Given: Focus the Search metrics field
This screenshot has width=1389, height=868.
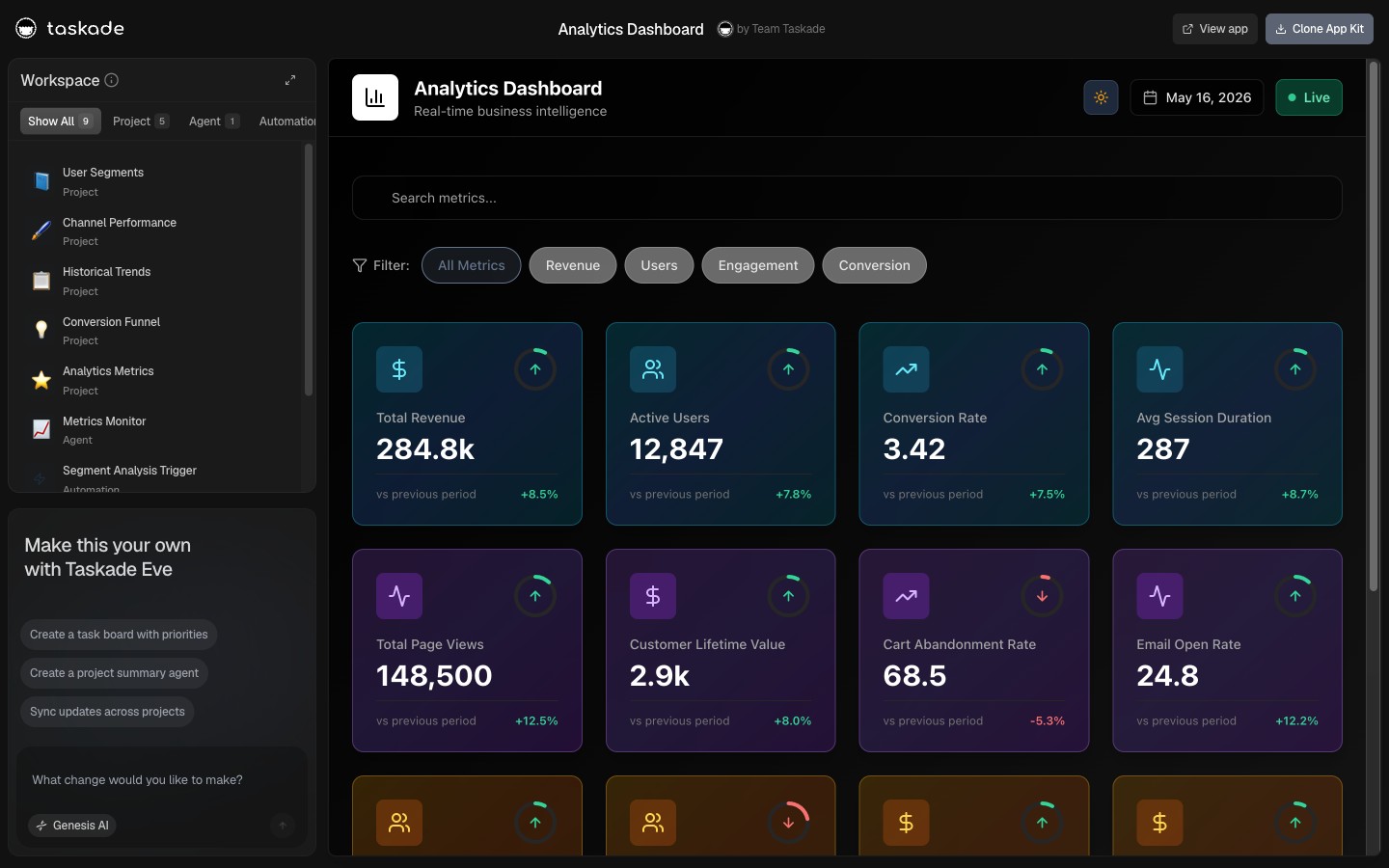Looking at the screenshot, I should 847,198.
